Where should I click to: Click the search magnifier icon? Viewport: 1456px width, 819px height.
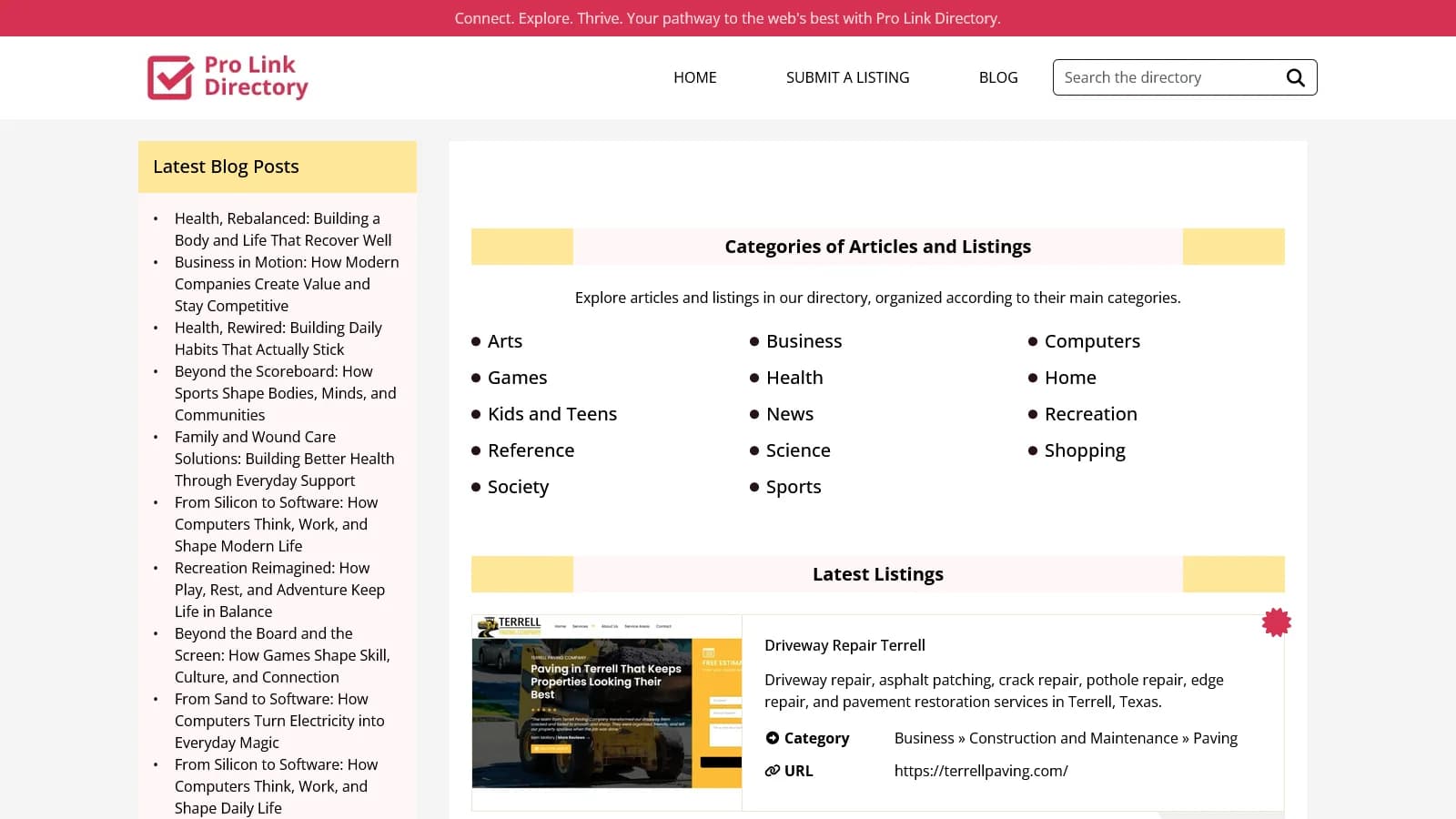tap(1295, 77)
